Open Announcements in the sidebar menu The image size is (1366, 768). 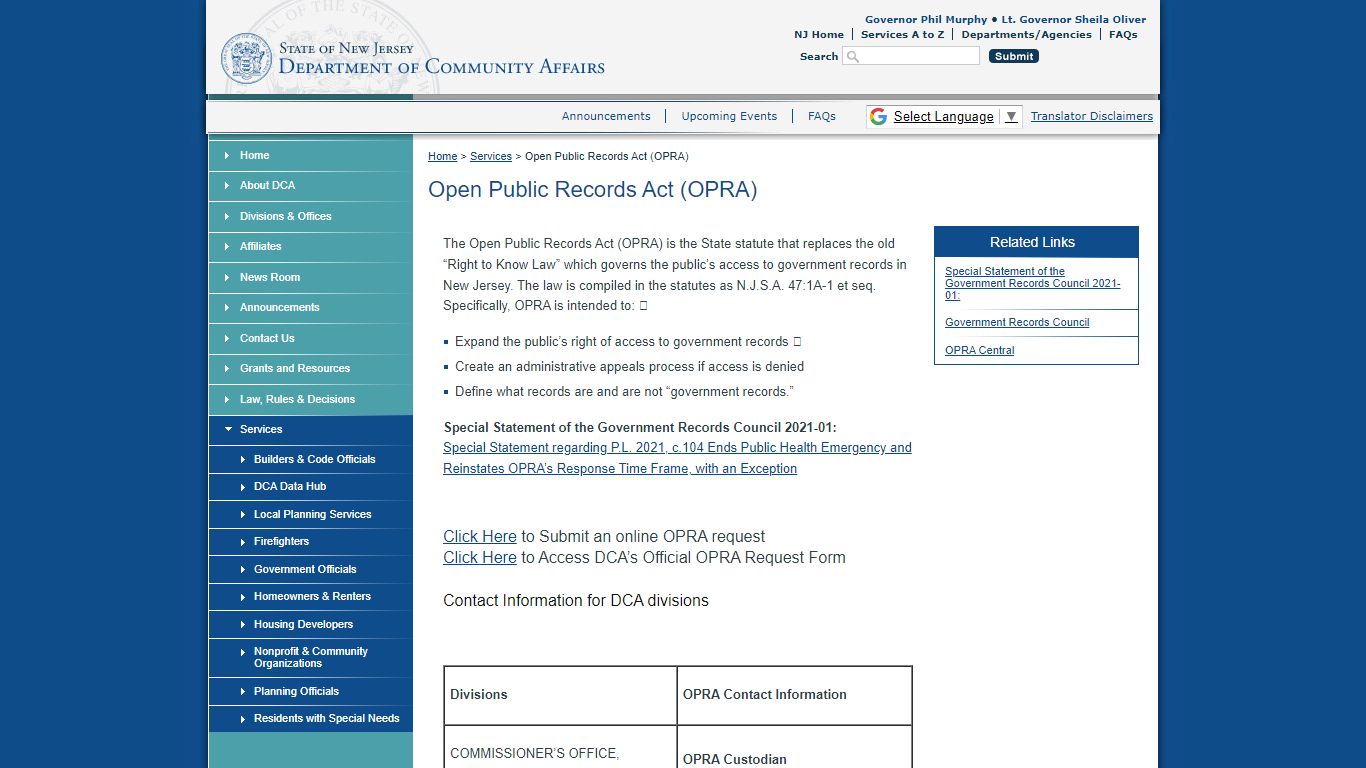pyautogui.click(x=310, y=307)
